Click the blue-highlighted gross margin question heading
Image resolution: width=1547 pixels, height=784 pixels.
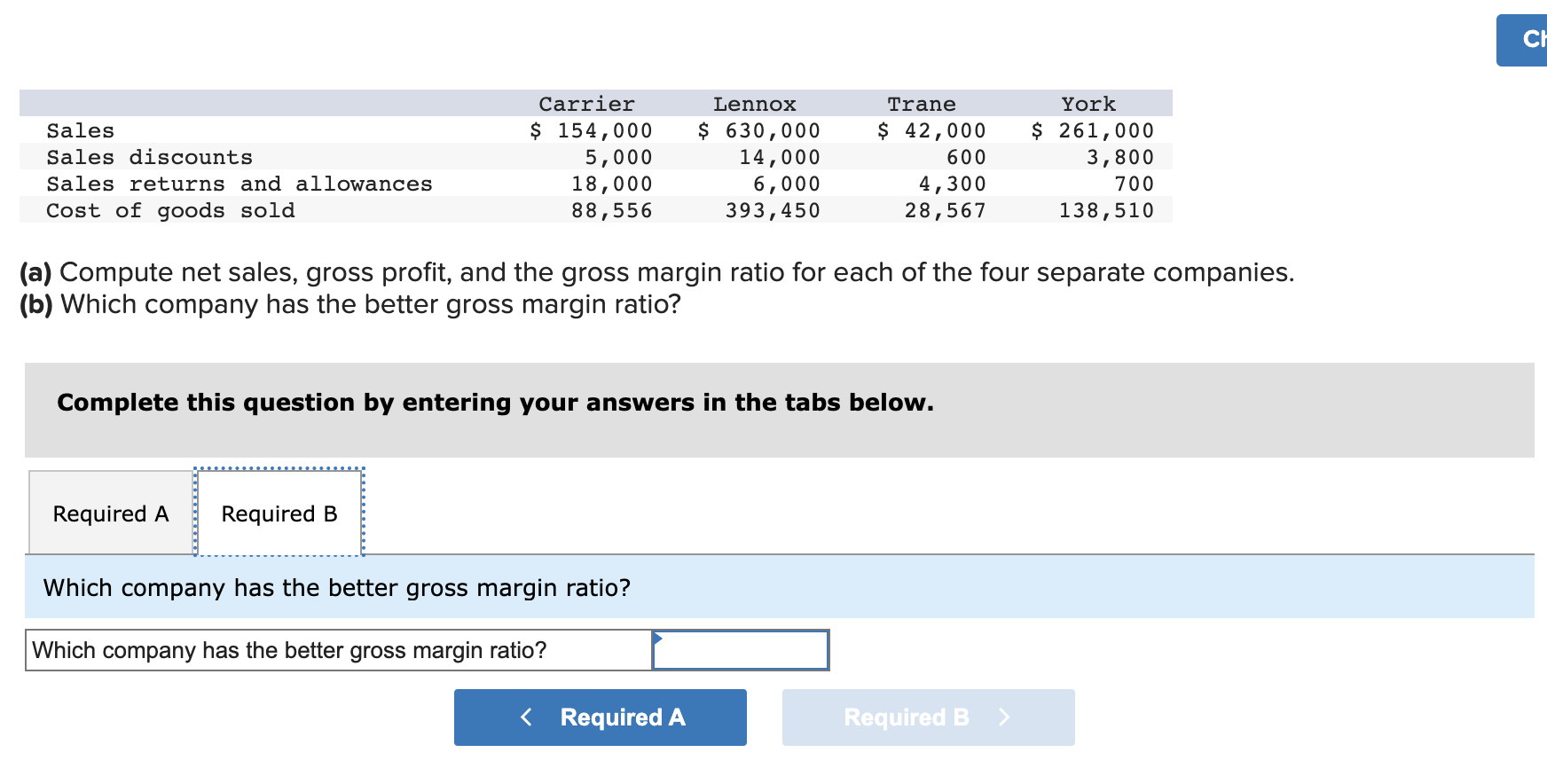780,587
